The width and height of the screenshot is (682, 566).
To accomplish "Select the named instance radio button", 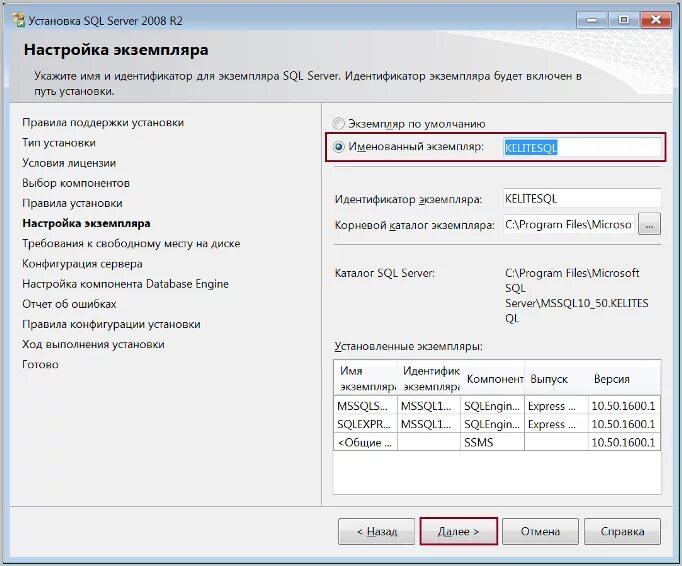I will (x=339, y=147).
